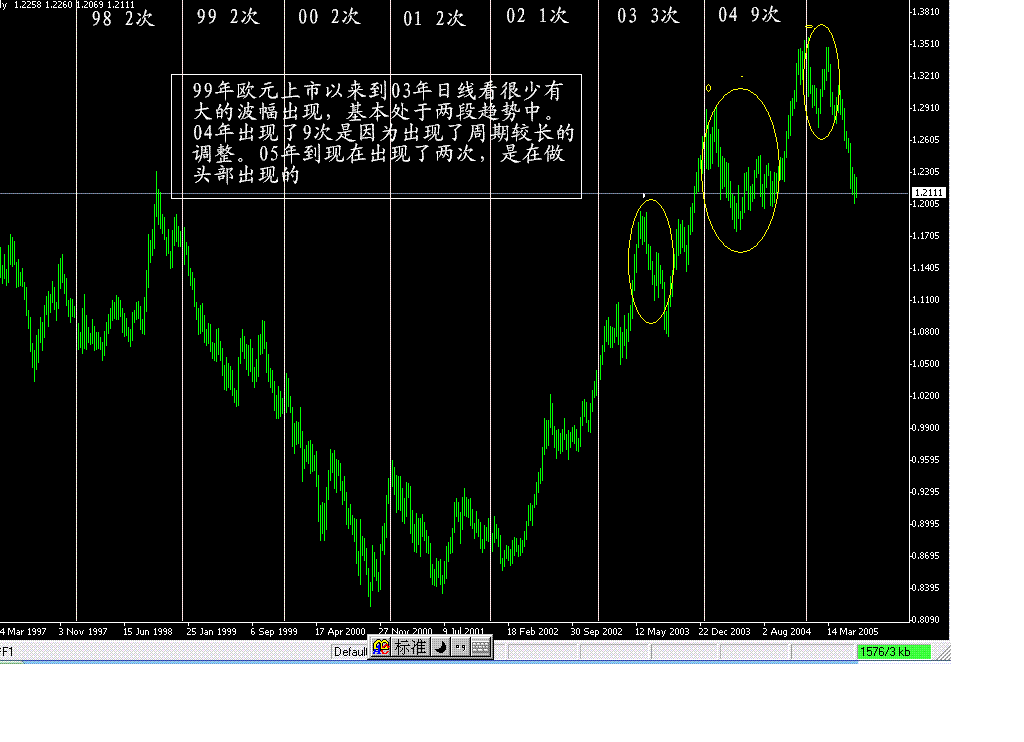Screen dimensions: 1024x742
Task: Select the 04 9次 year label
Action: [749, 14]
